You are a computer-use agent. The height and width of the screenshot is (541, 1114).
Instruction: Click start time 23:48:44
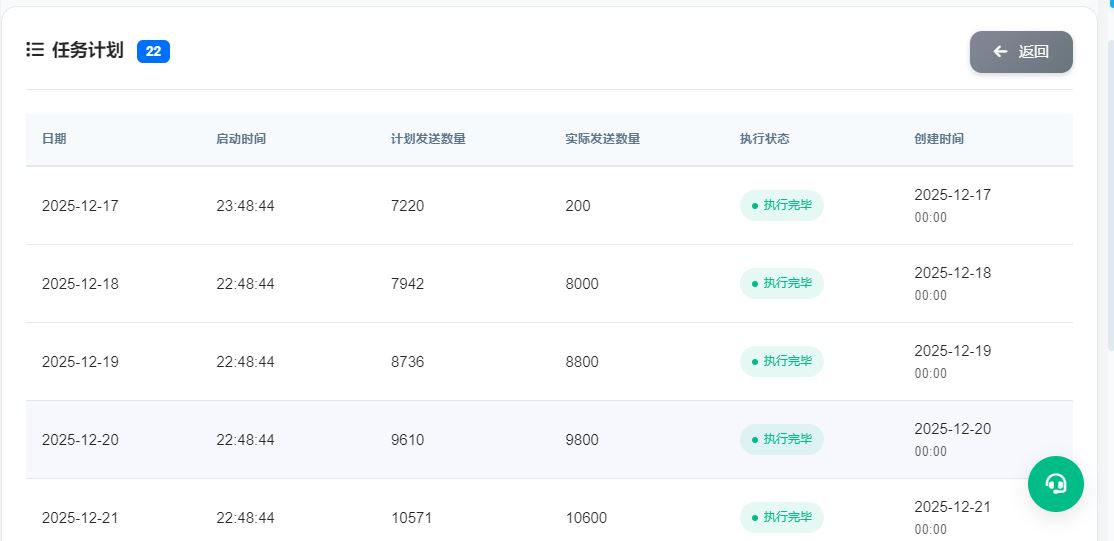pos(245,206)
